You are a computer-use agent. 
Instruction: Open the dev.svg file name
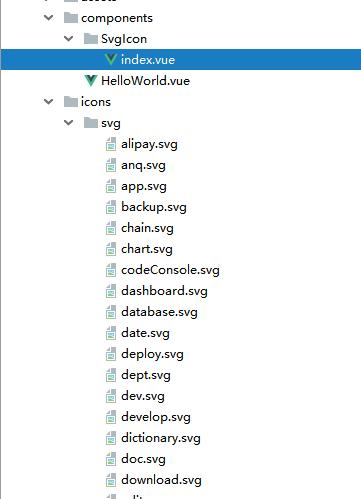[143, 396]
